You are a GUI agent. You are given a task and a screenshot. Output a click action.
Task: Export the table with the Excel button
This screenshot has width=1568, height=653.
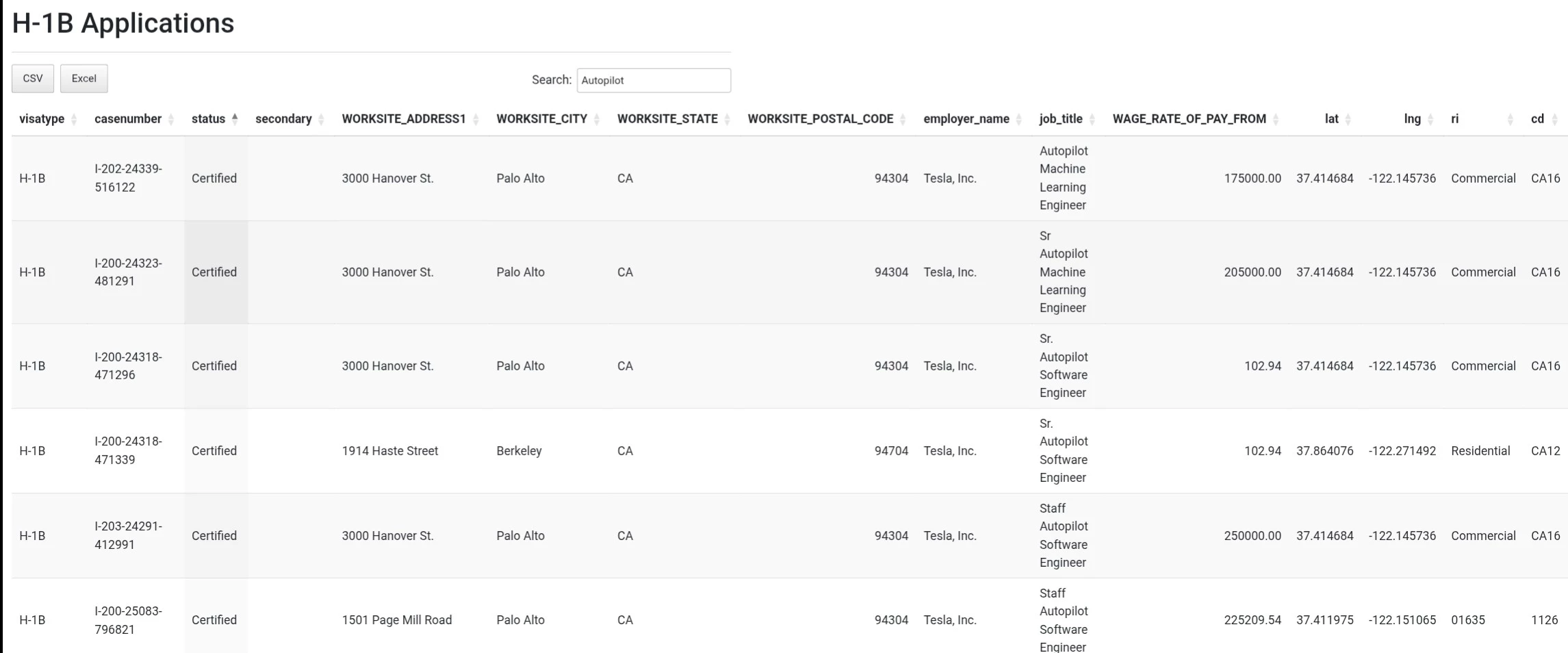point(84,79)
